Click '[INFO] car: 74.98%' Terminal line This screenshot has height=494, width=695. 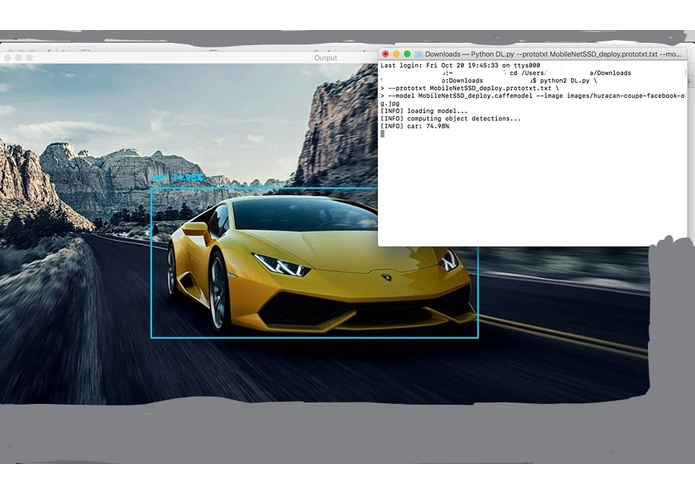415,126
